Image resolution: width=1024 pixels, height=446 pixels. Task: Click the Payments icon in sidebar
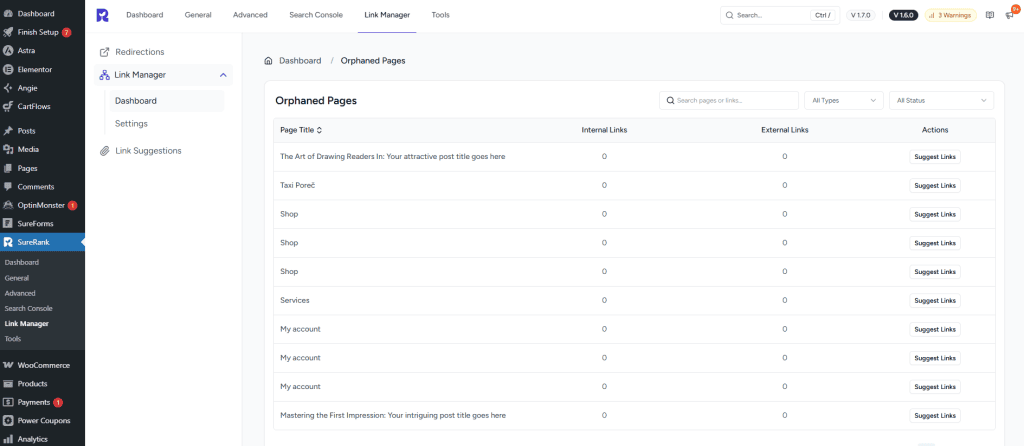point(8,402)
